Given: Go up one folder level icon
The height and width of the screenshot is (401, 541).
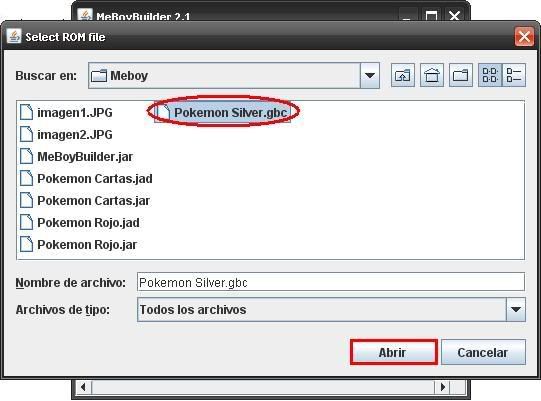Looking at the screenshot, I should (403, 75).
